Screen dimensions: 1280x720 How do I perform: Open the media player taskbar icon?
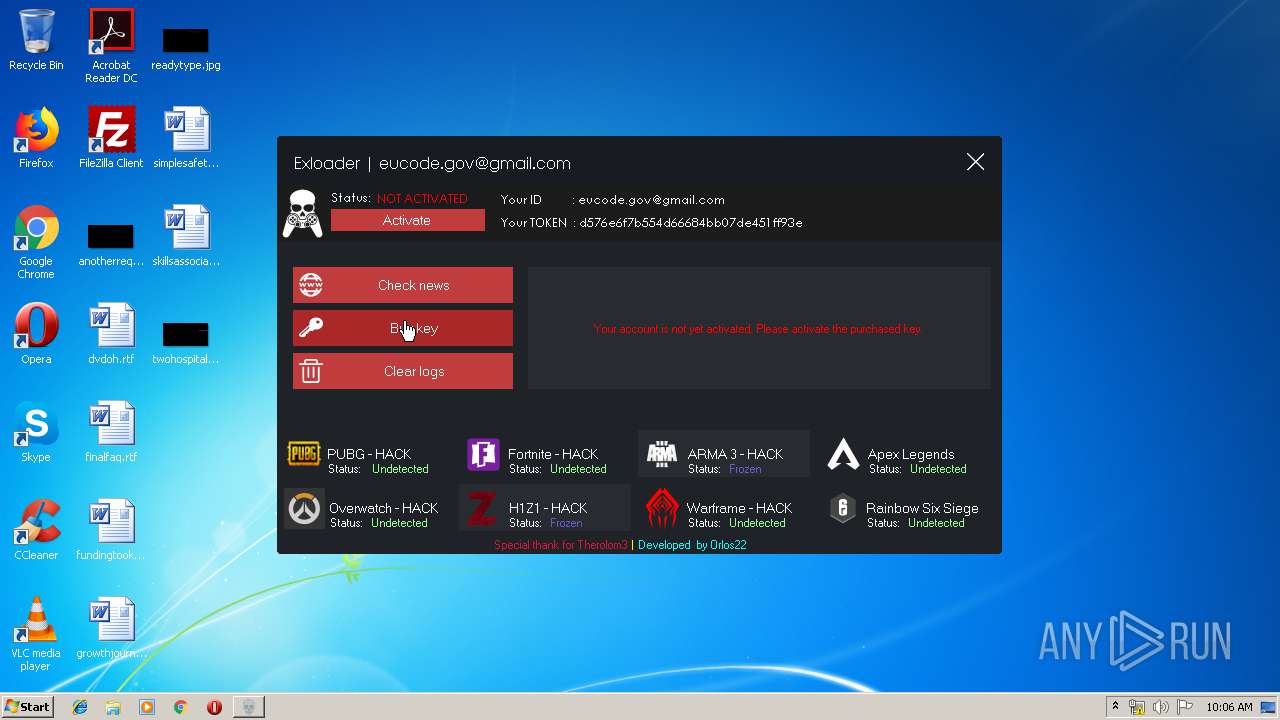pos(147,707)
